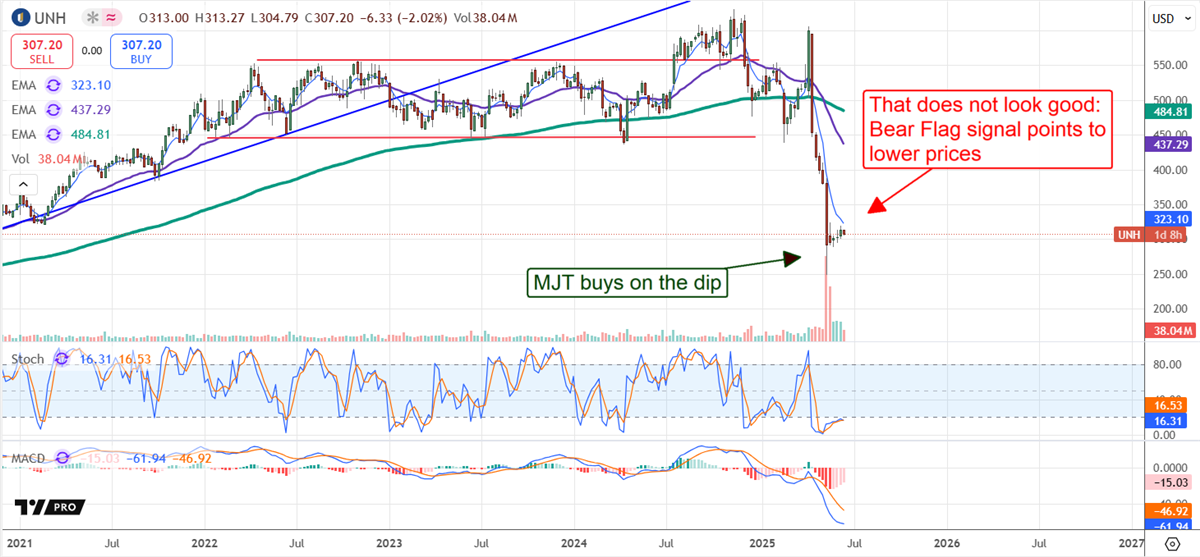The height and width of the screenshot is (557, 1200).
Task: Click the 0.00 spread value between SELL and BUY
Action: click(x=92, y=50)
